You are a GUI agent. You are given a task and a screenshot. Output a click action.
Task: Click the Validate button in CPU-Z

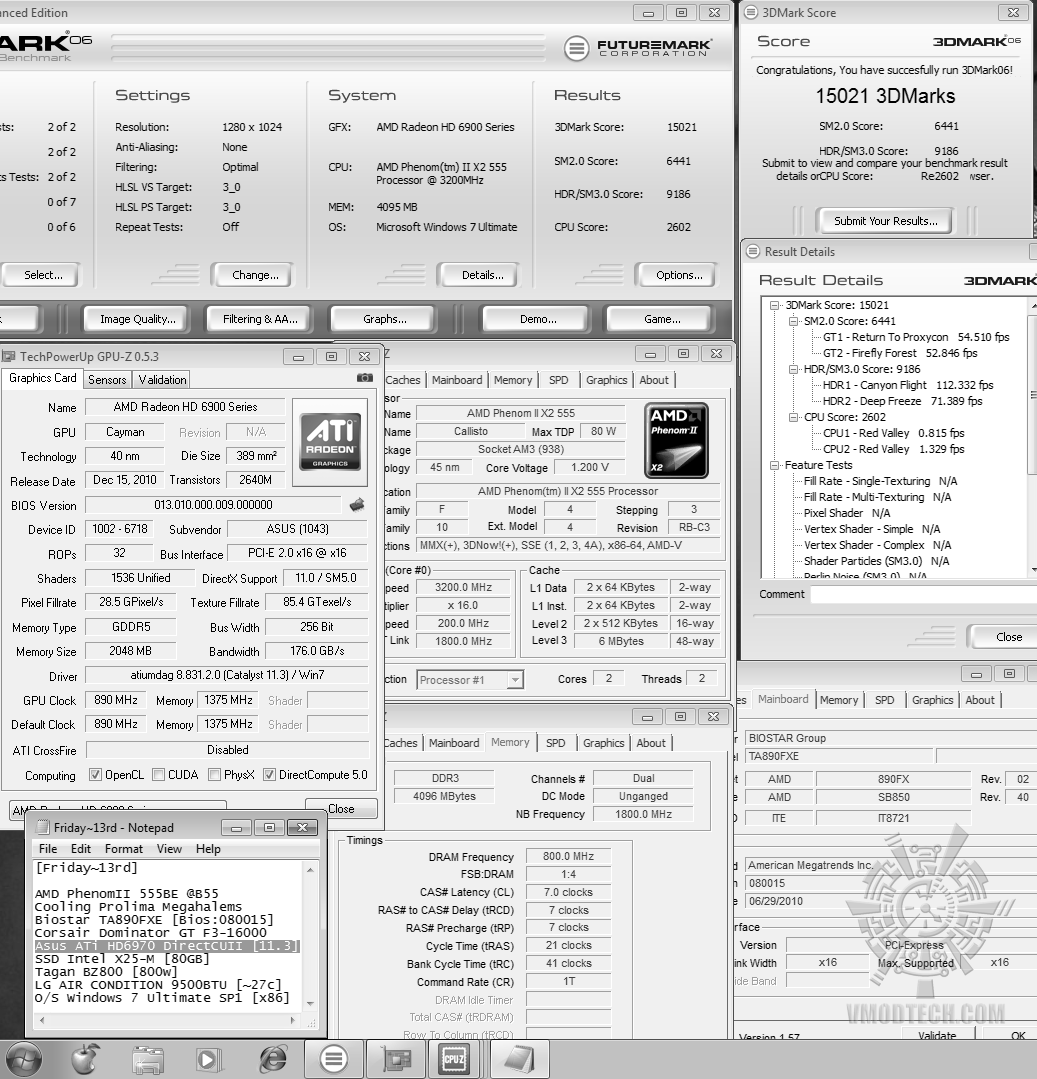pyautogui.click(x=937, y=1034)
